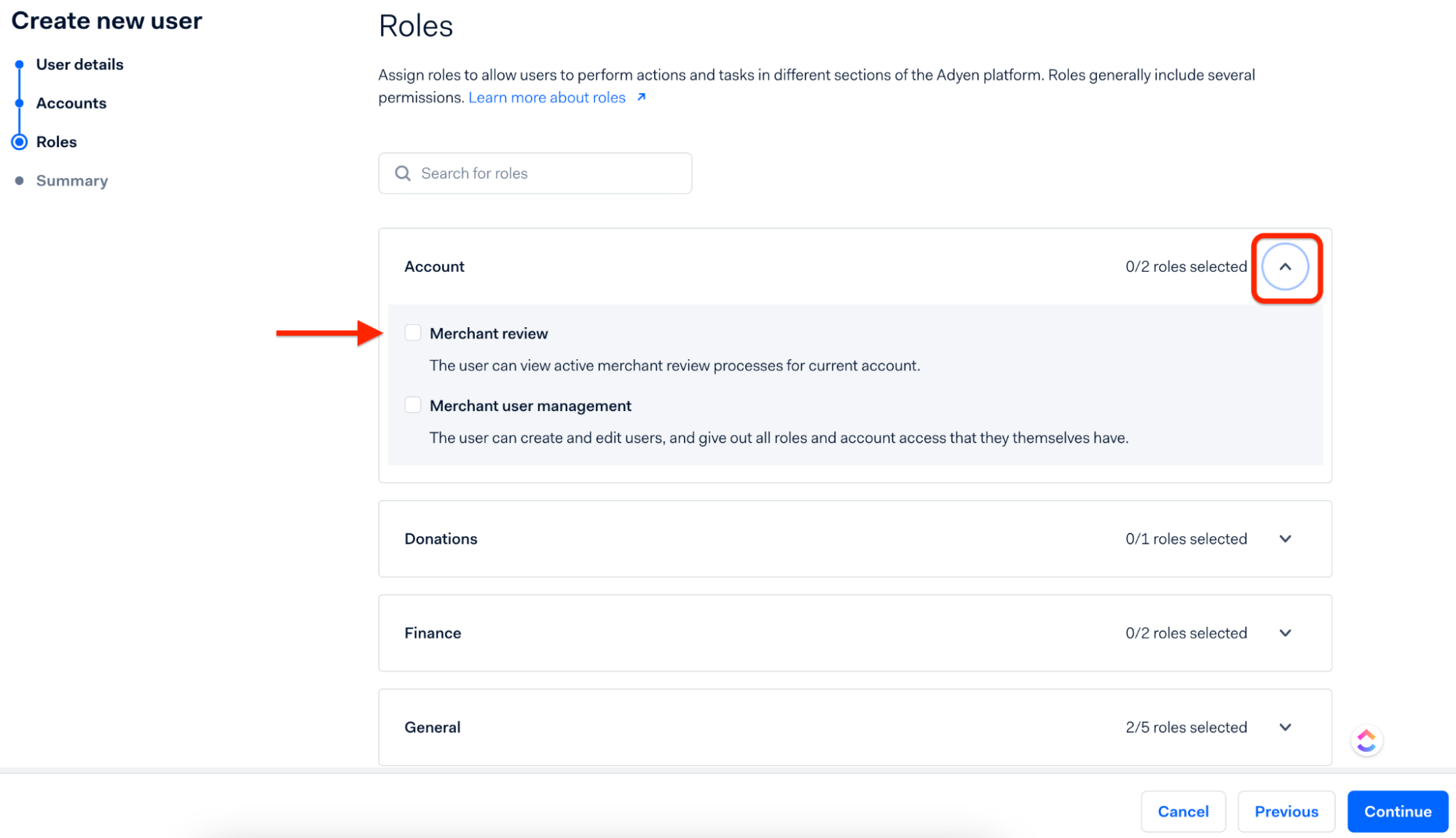The image size is (1456, 838).
Task: Click the downward chevron on Finance section
Action: point(1287,632)
